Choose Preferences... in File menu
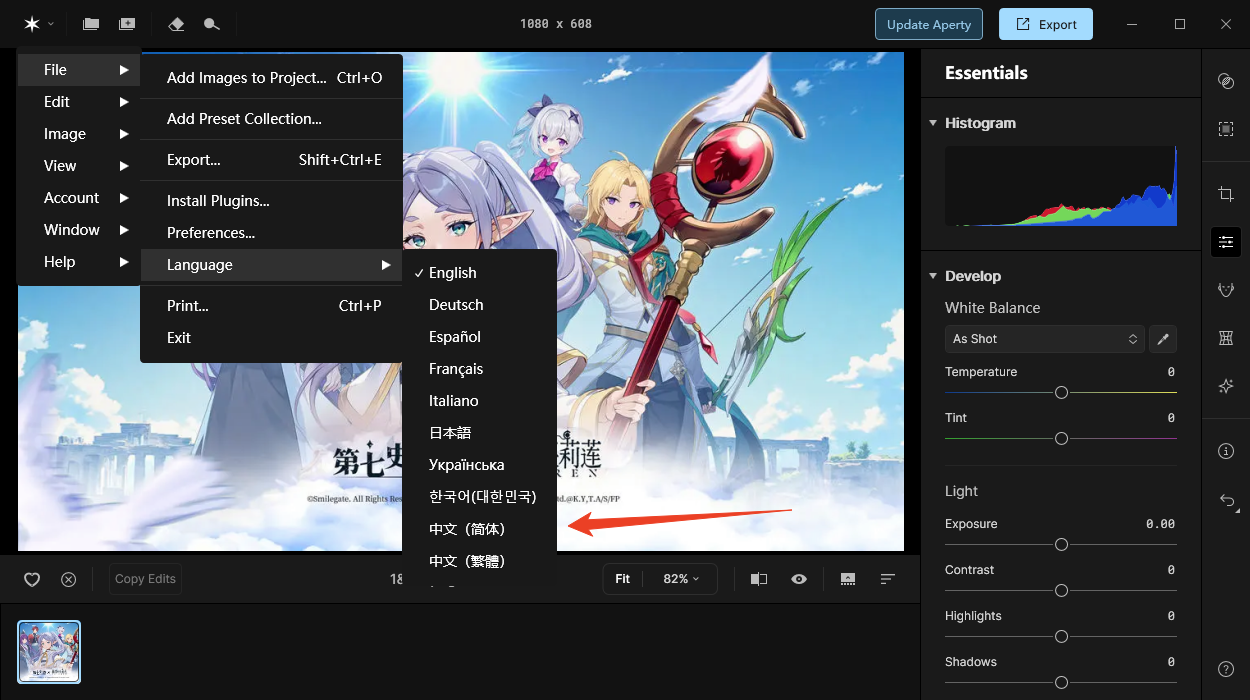Viewport: 1250px width, 700px height. coord(211,233)
